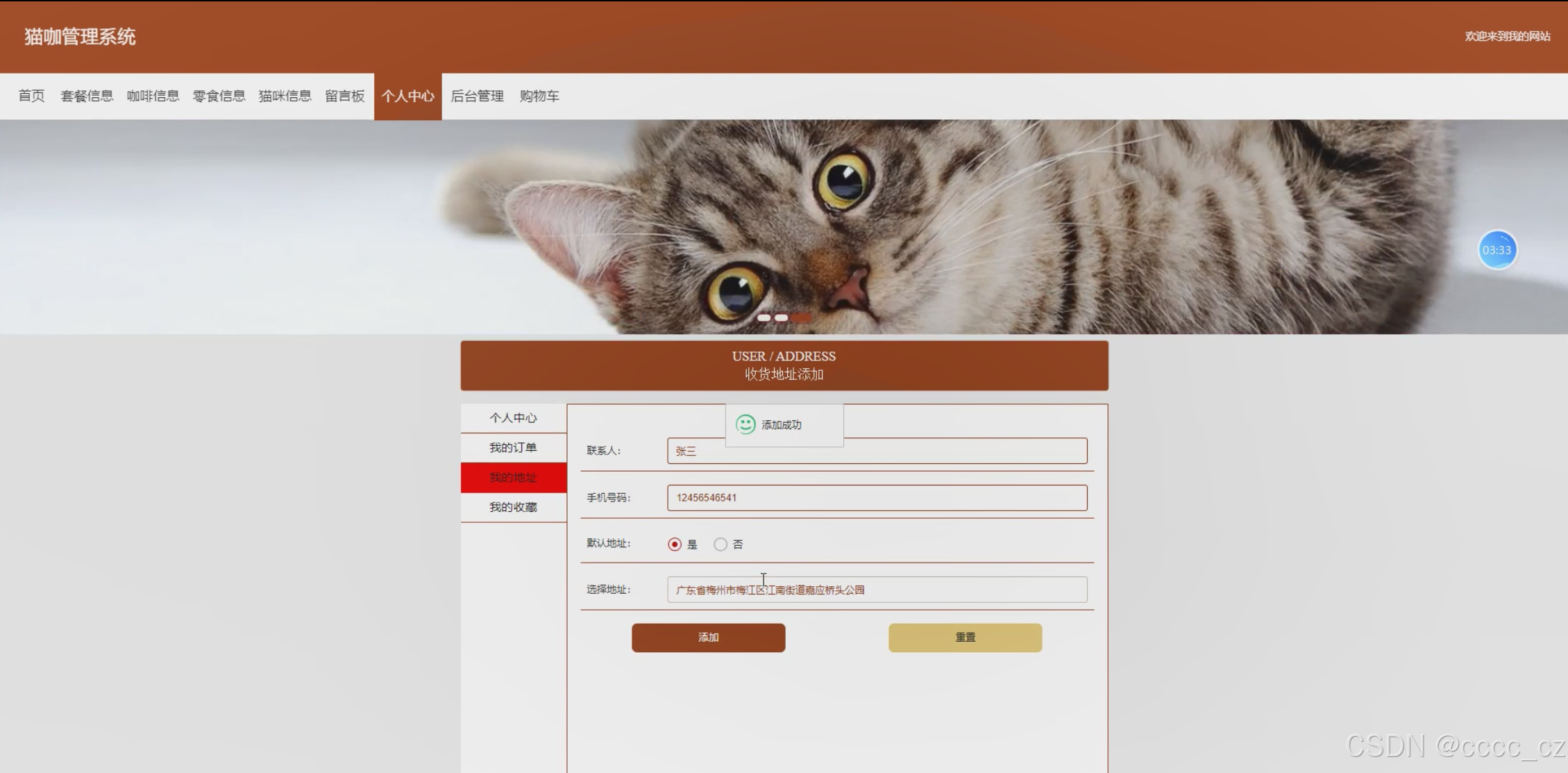The width and height of the screenshot is (1568, 773).
Task: Open 猫咪信息 navigation item
Action: (x=285, y=97)
